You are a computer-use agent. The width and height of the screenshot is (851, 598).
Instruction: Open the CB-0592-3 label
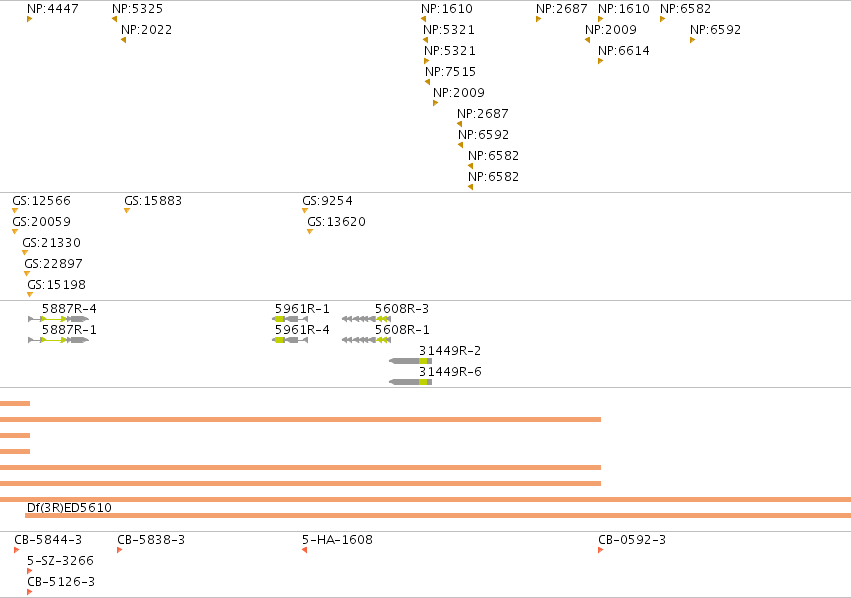(x=632, y=539)
